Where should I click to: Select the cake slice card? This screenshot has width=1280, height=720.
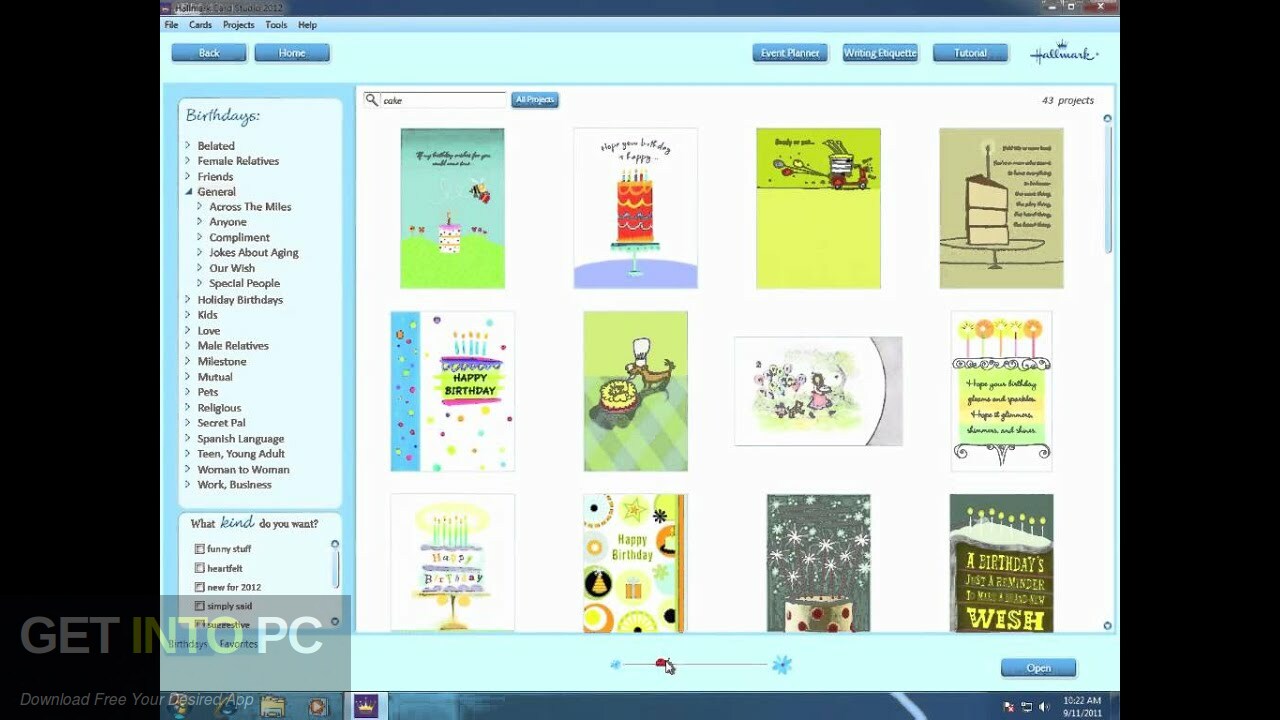[x=1001, y=208]
